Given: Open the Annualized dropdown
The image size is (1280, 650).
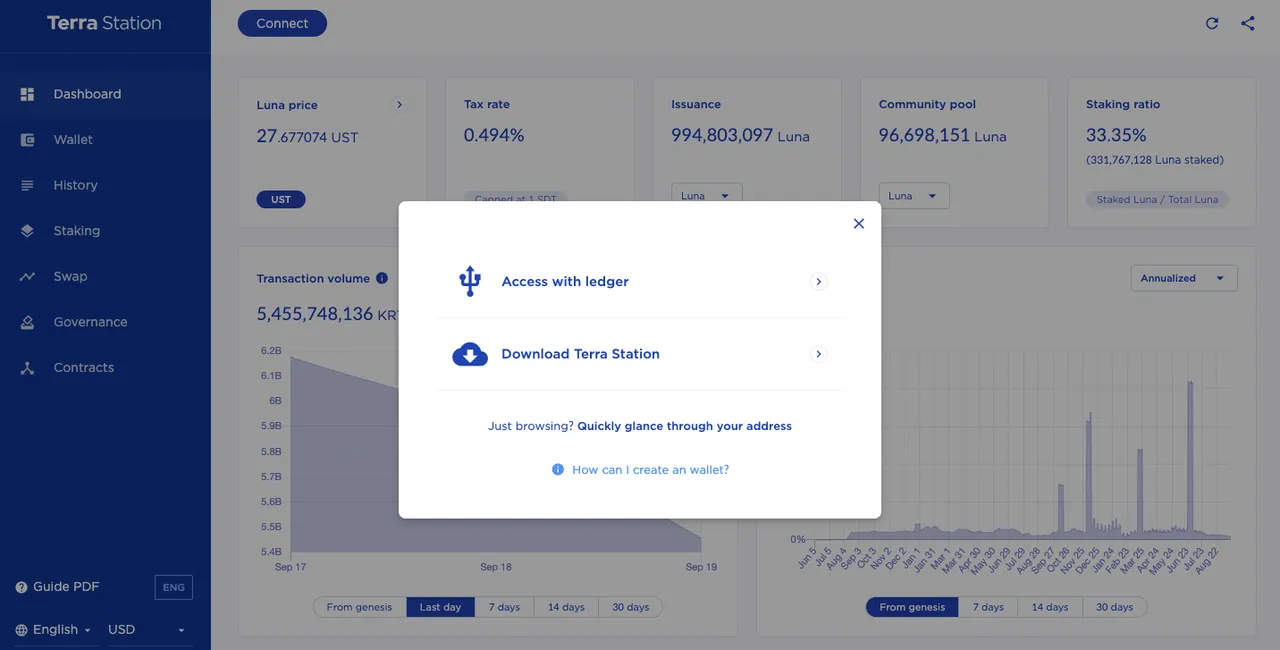Looking at the screenshot, I should (x=1184, y=278).
